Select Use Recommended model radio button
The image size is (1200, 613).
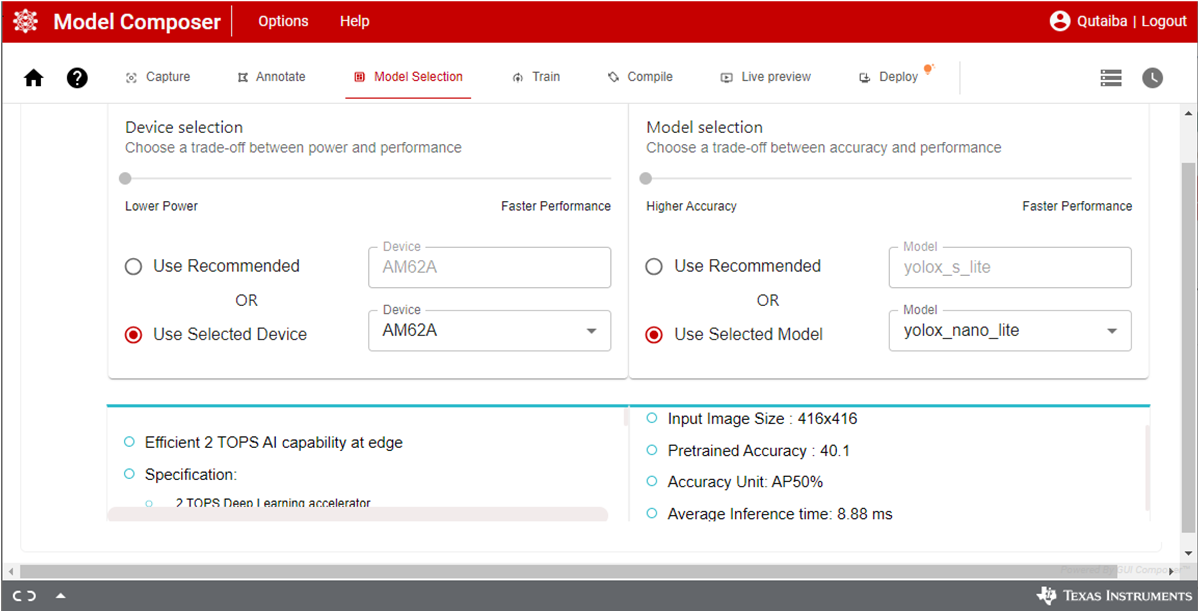(x=654, y=267)
